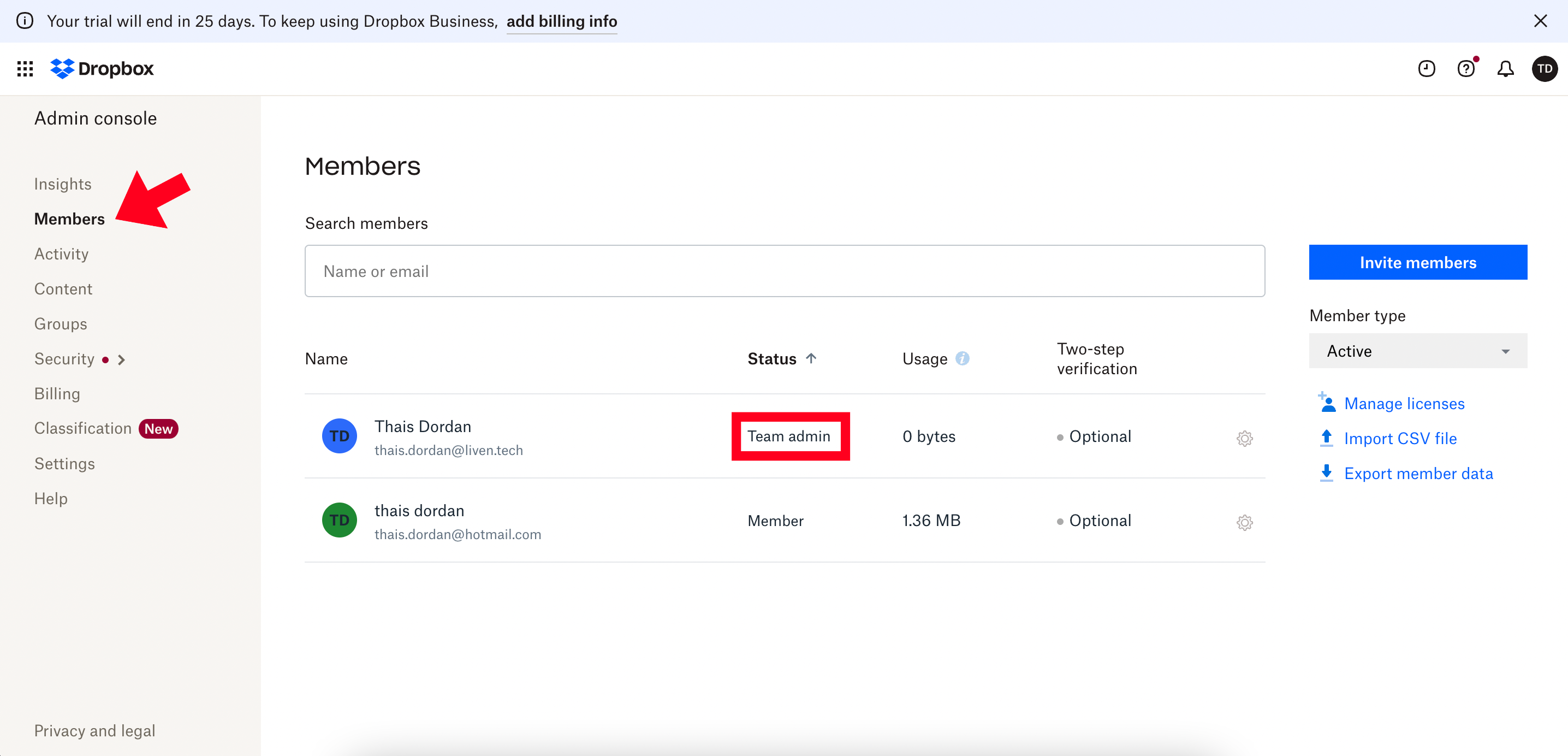Expand the Security submenu chevron

[x=122, y=359]
